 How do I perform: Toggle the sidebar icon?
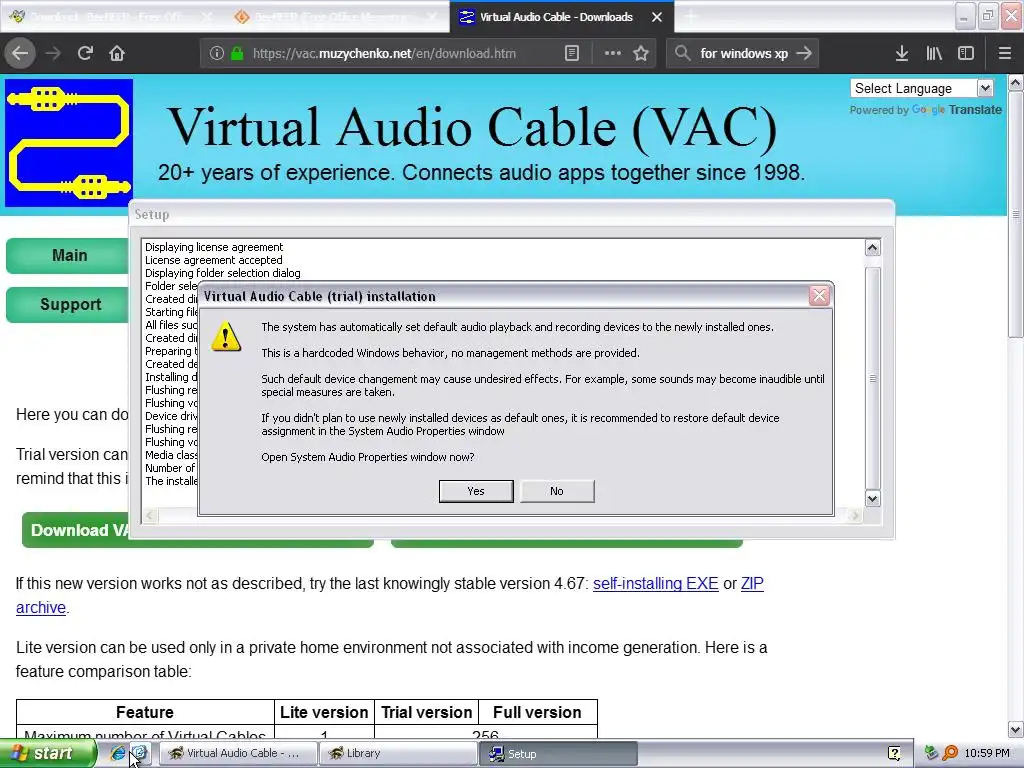(966, 54)
